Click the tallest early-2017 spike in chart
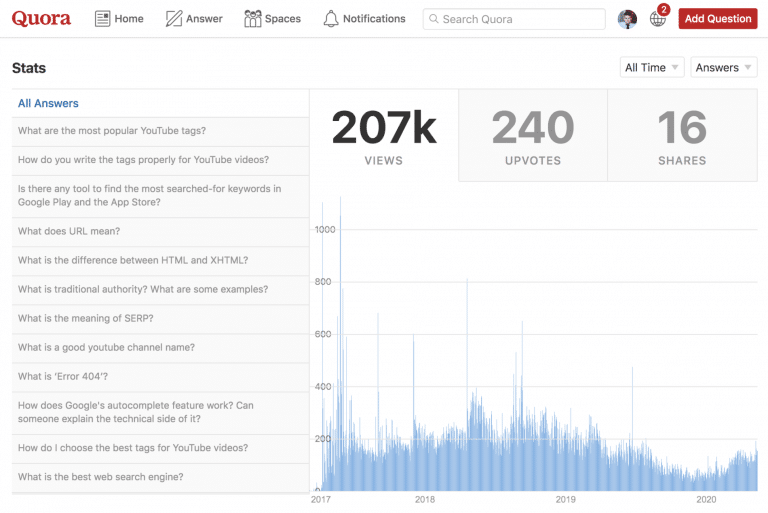Viewport: 768px width, 513px height. [x=340, y=343]
